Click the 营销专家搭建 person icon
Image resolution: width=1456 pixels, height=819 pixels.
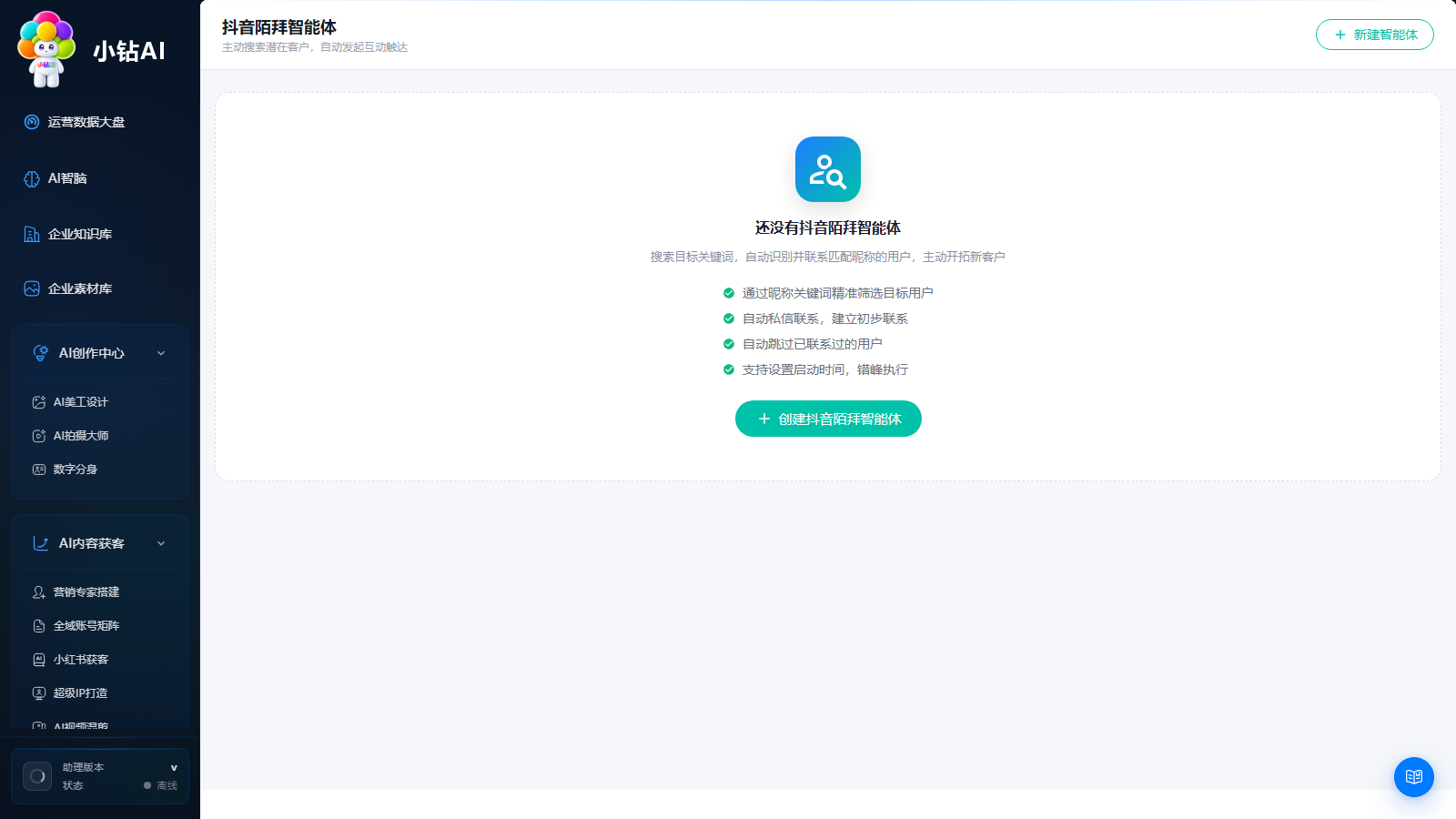(39, 592)
